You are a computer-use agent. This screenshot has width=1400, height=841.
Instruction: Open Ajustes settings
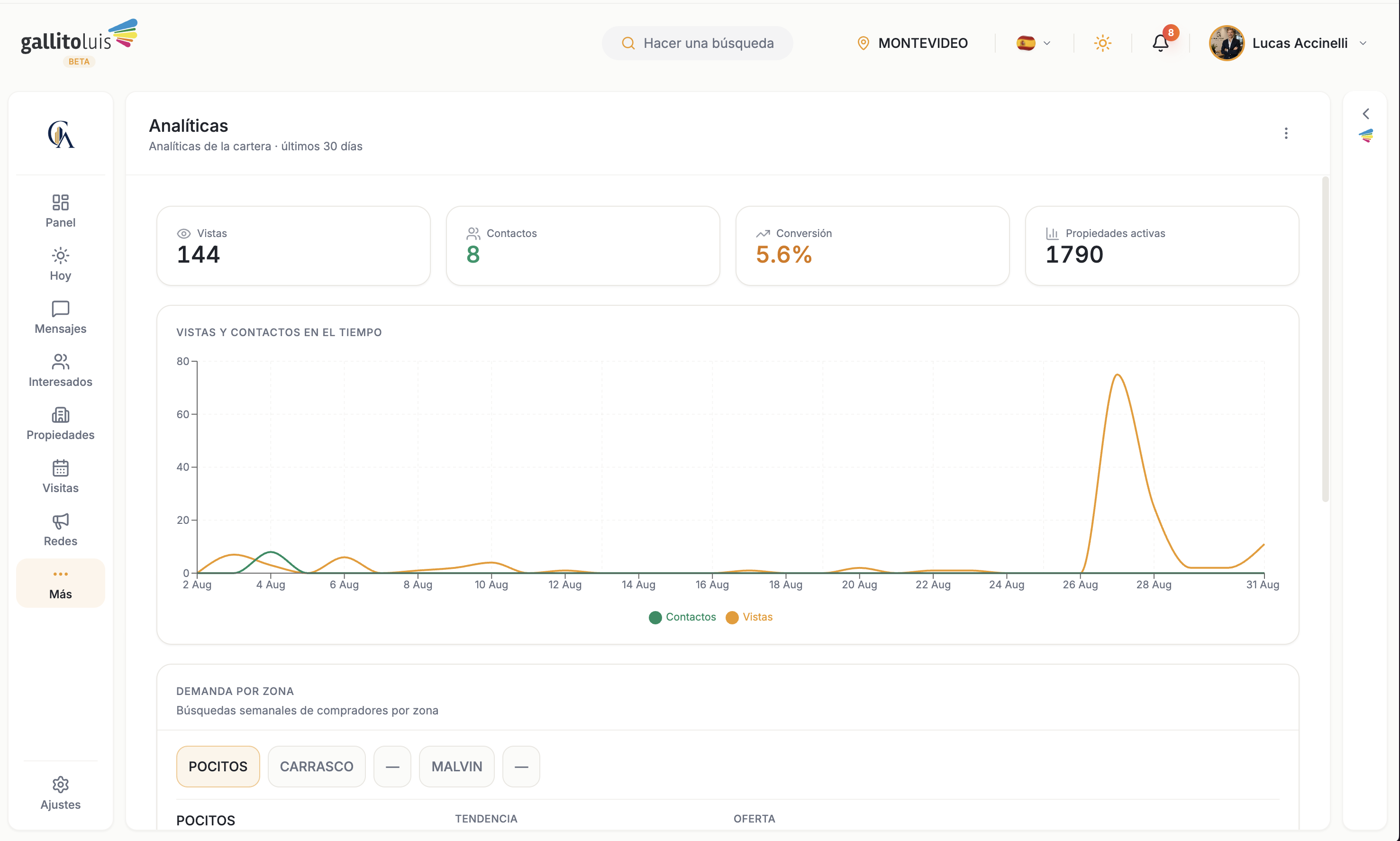(60, 794)
